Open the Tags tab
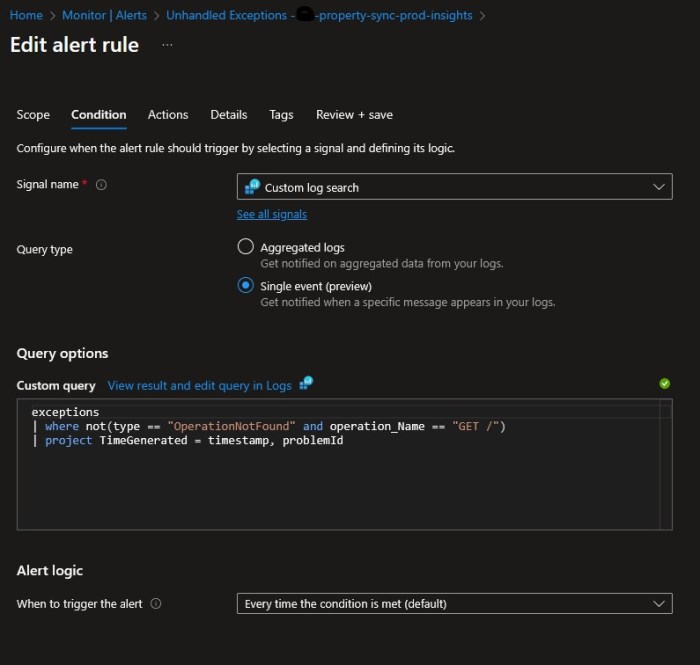700x665 pixels. 281,115
